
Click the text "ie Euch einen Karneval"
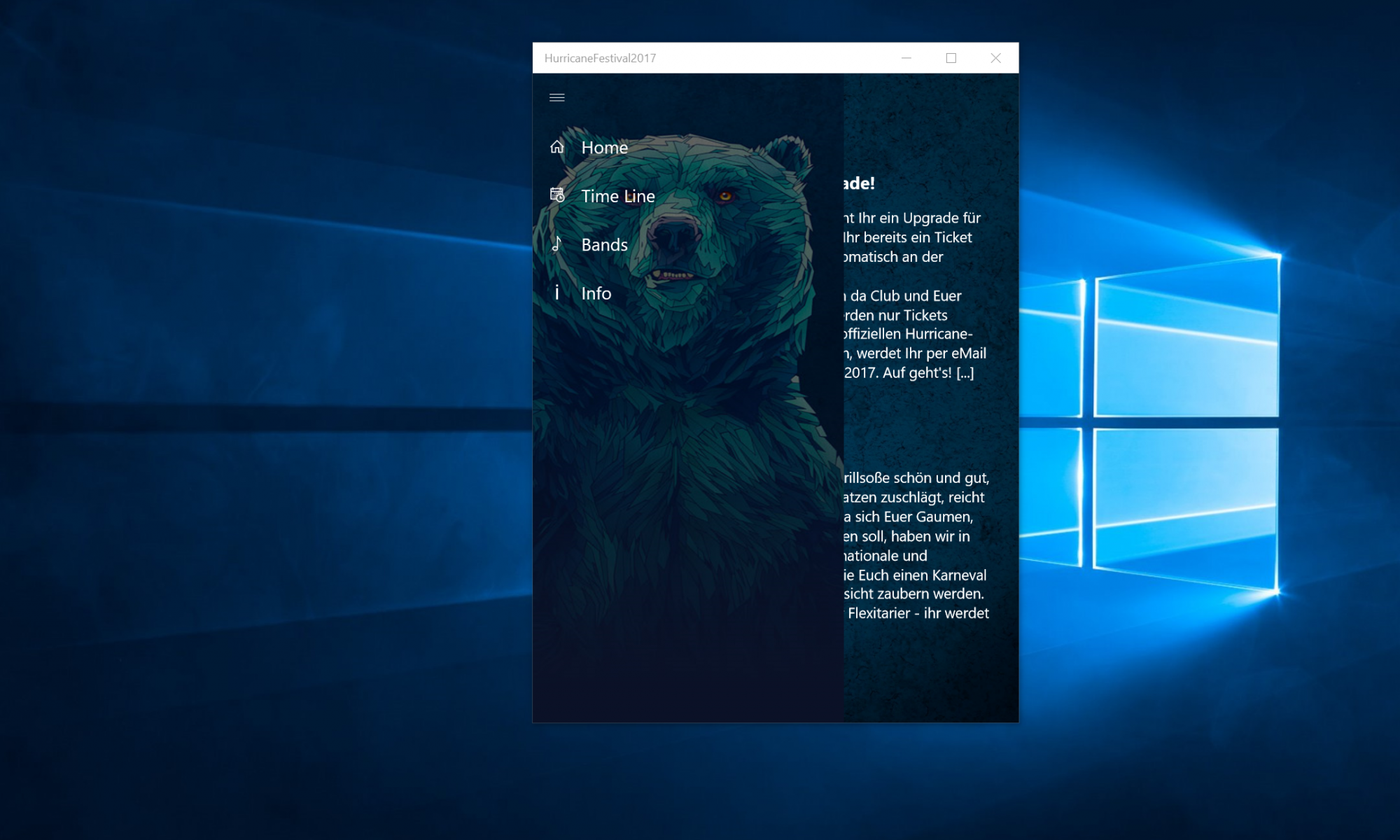coord(915,575)
